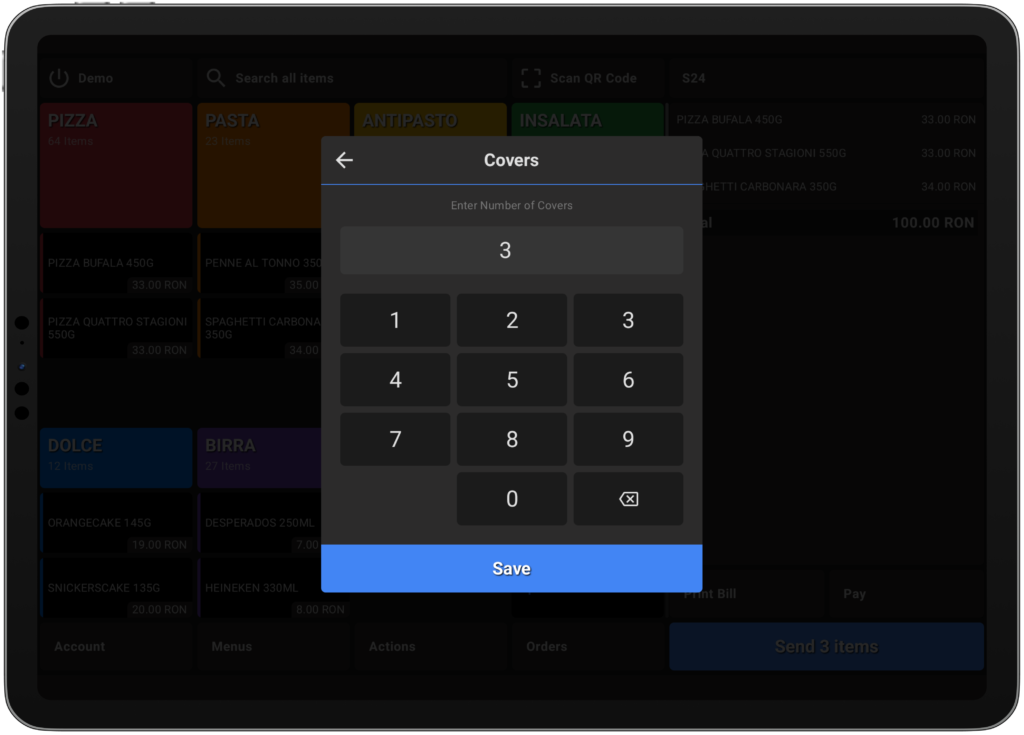Add PENNE AL TONNO item
The width and height of the screenshot is (1024, 735).
(x=260, y=263)
